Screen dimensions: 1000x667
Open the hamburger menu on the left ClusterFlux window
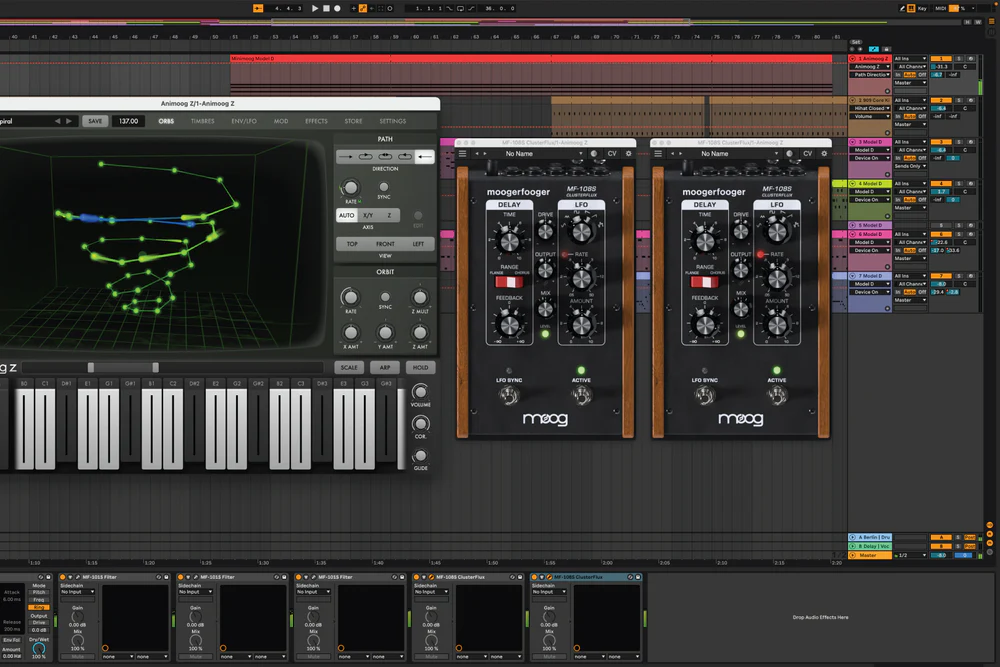(x=462, y=154)
